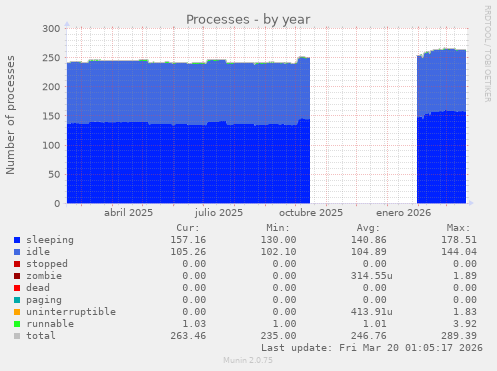The image size is (497, 371).
Task: Click the 'Munin 2.0.75' version text
Action: [248, 360]
